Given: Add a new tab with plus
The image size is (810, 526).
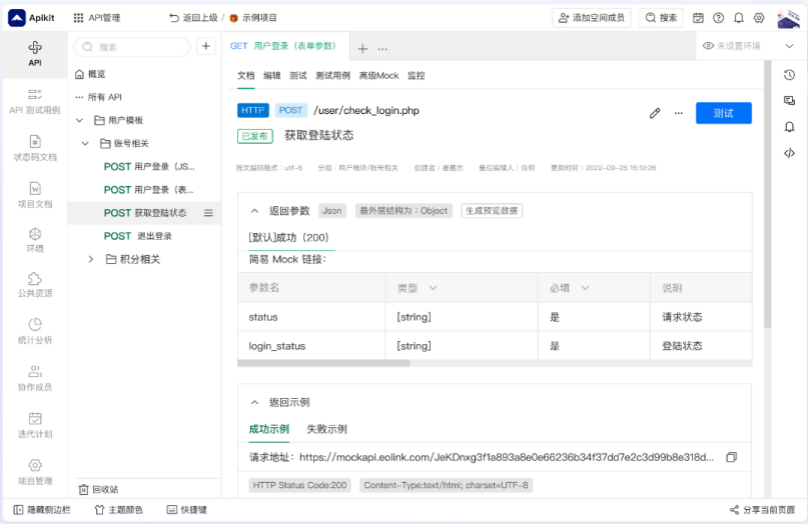Looking at the screenshot, I should 363,49.
